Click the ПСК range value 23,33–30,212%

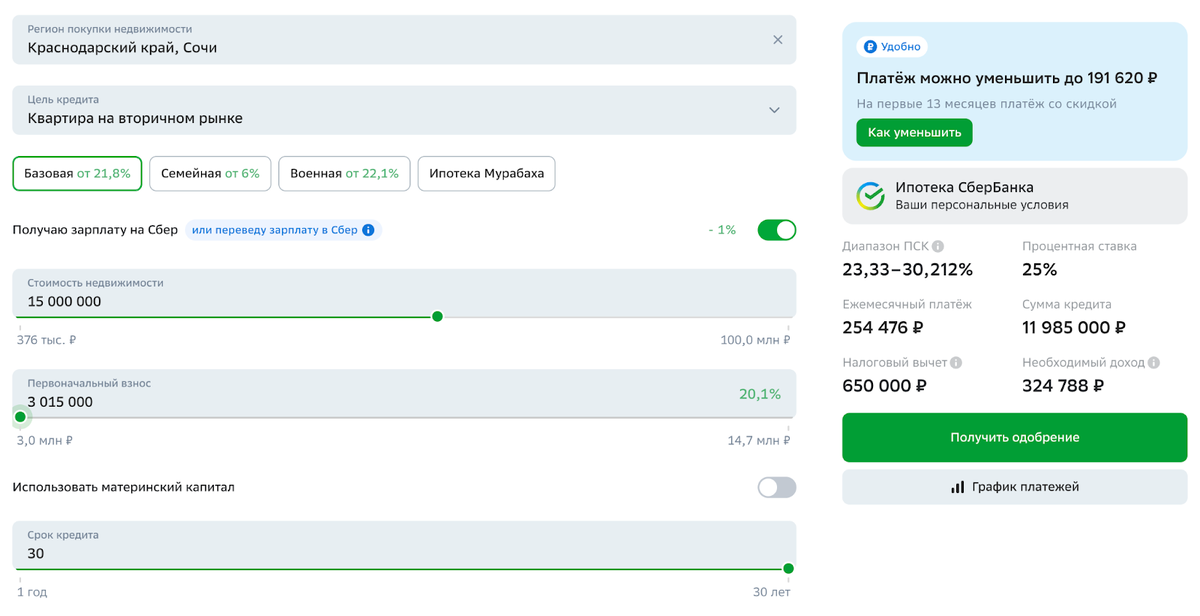pos(908,269)
